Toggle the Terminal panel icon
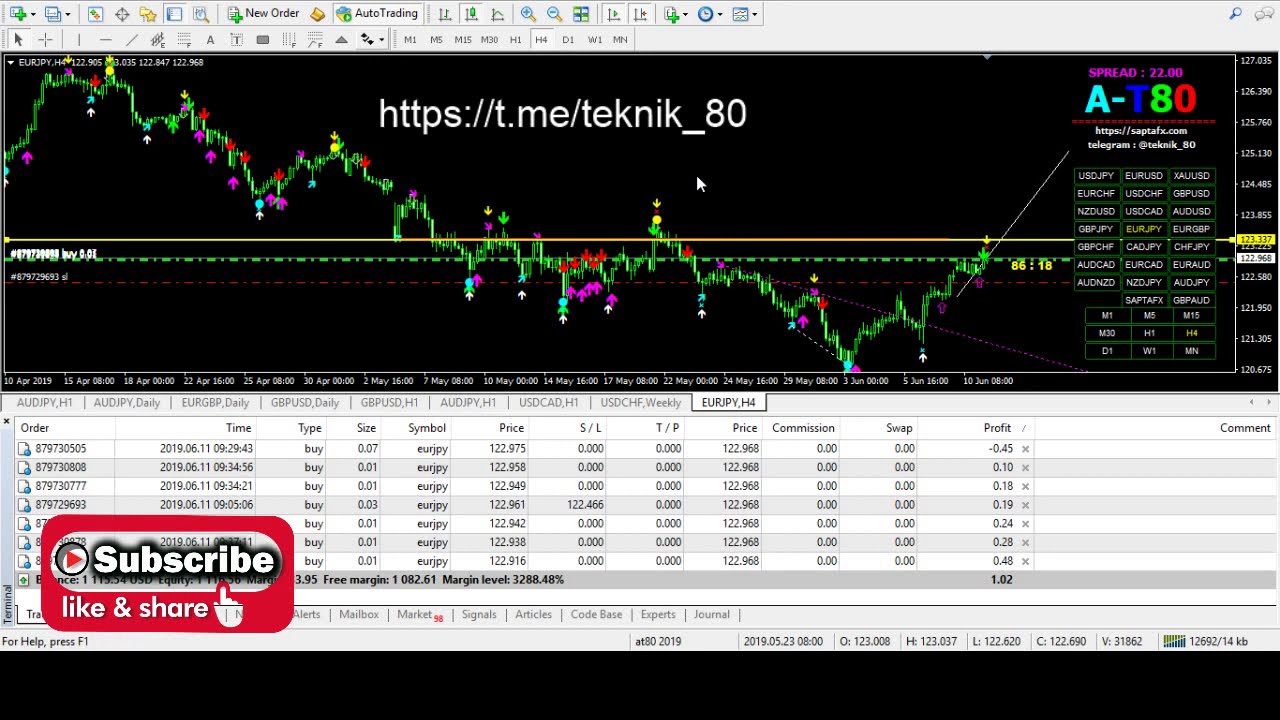The width and height of the screenshot is (1280, 720). [x=174, y=14]
